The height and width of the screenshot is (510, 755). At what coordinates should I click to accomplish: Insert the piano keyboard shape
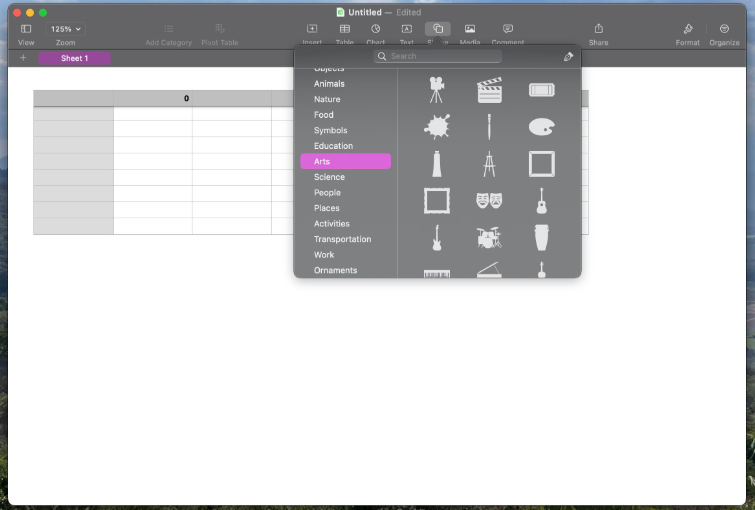(x=437, y=274)
